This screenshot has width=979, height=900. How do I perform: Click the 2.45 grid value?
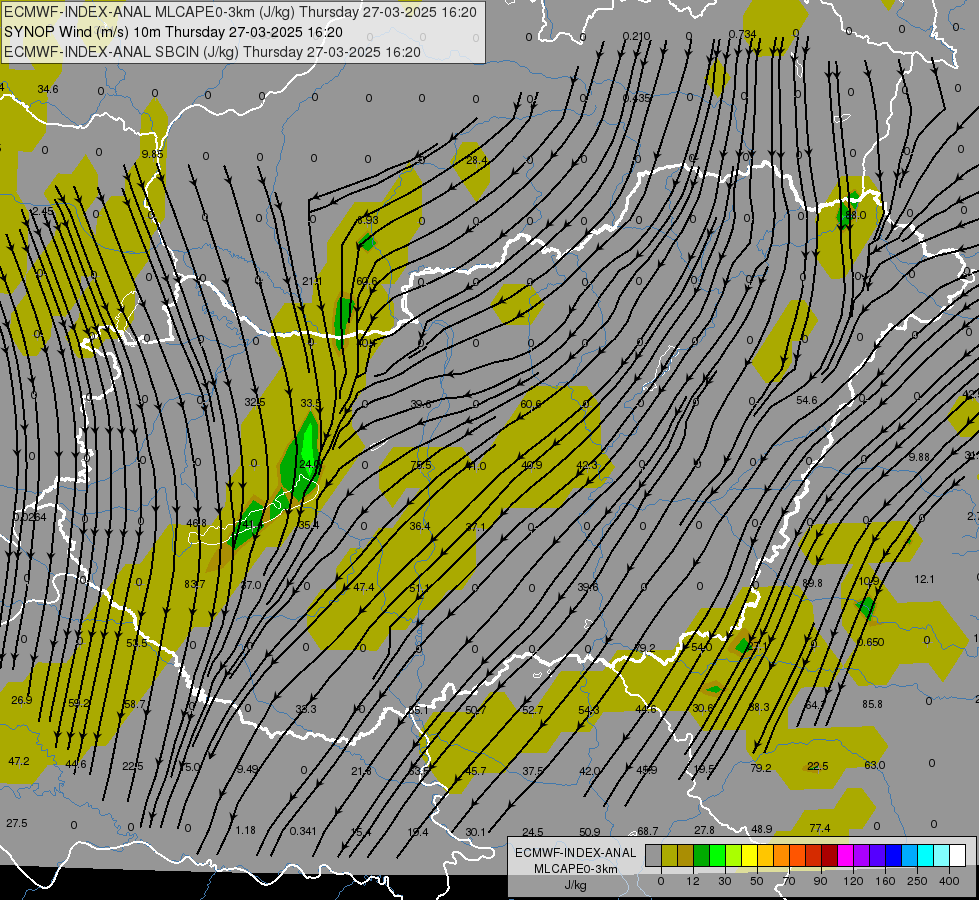[43, 212]
